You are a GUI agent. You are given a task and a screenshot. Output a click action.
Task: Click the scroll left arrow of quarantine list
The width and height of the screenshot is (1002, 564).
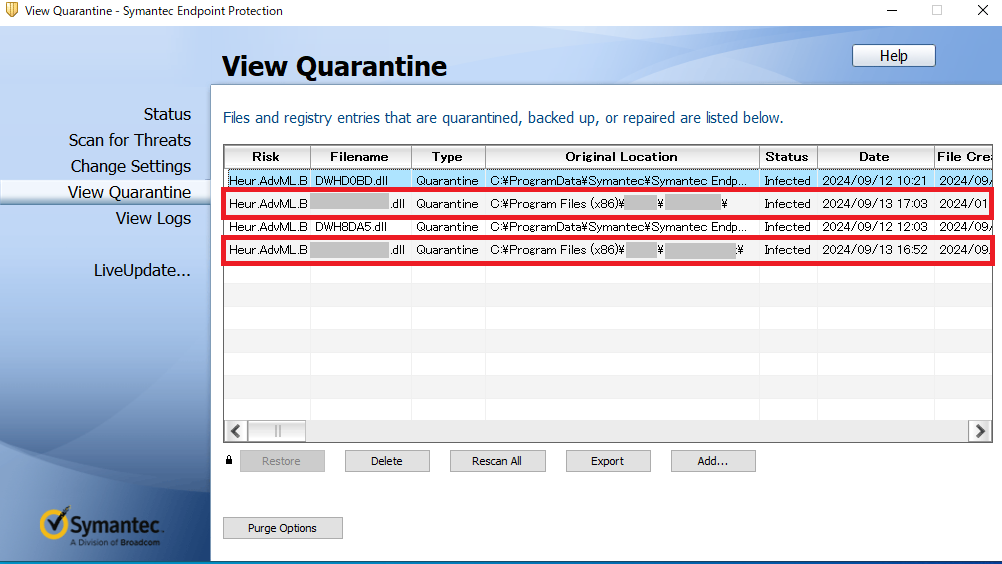pyautogui.click(x=235, y=431)
